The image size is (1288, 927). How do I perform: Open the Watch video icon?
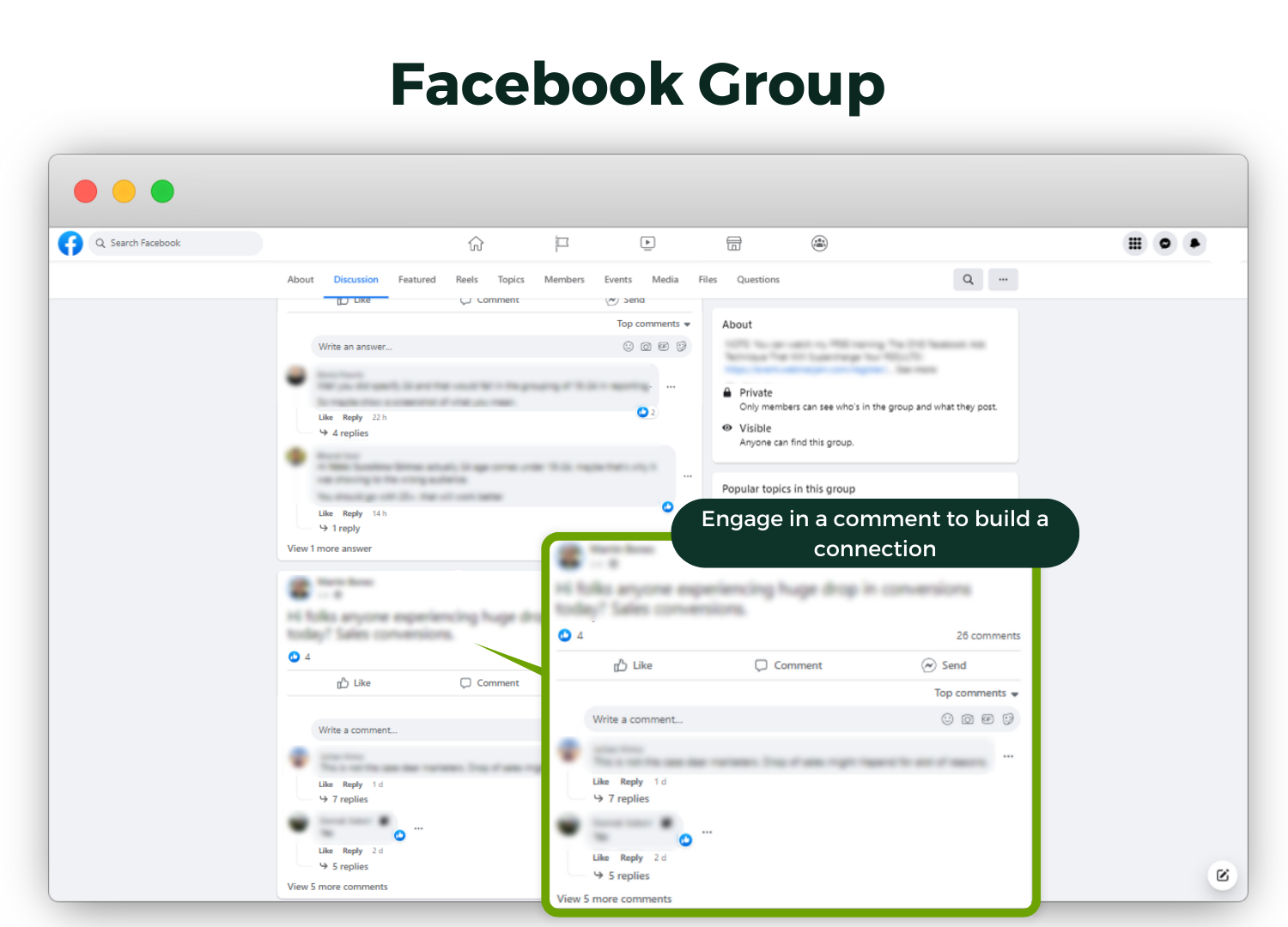(x=647, y=244)
